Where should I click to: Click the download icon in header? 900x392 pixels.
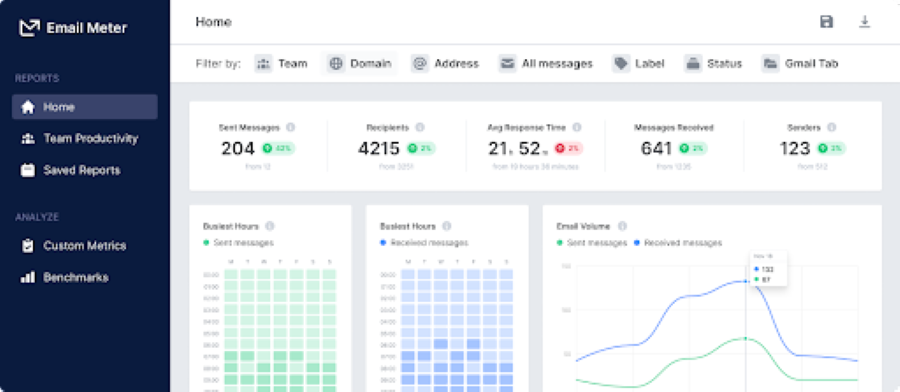click(x=864, y=22)
